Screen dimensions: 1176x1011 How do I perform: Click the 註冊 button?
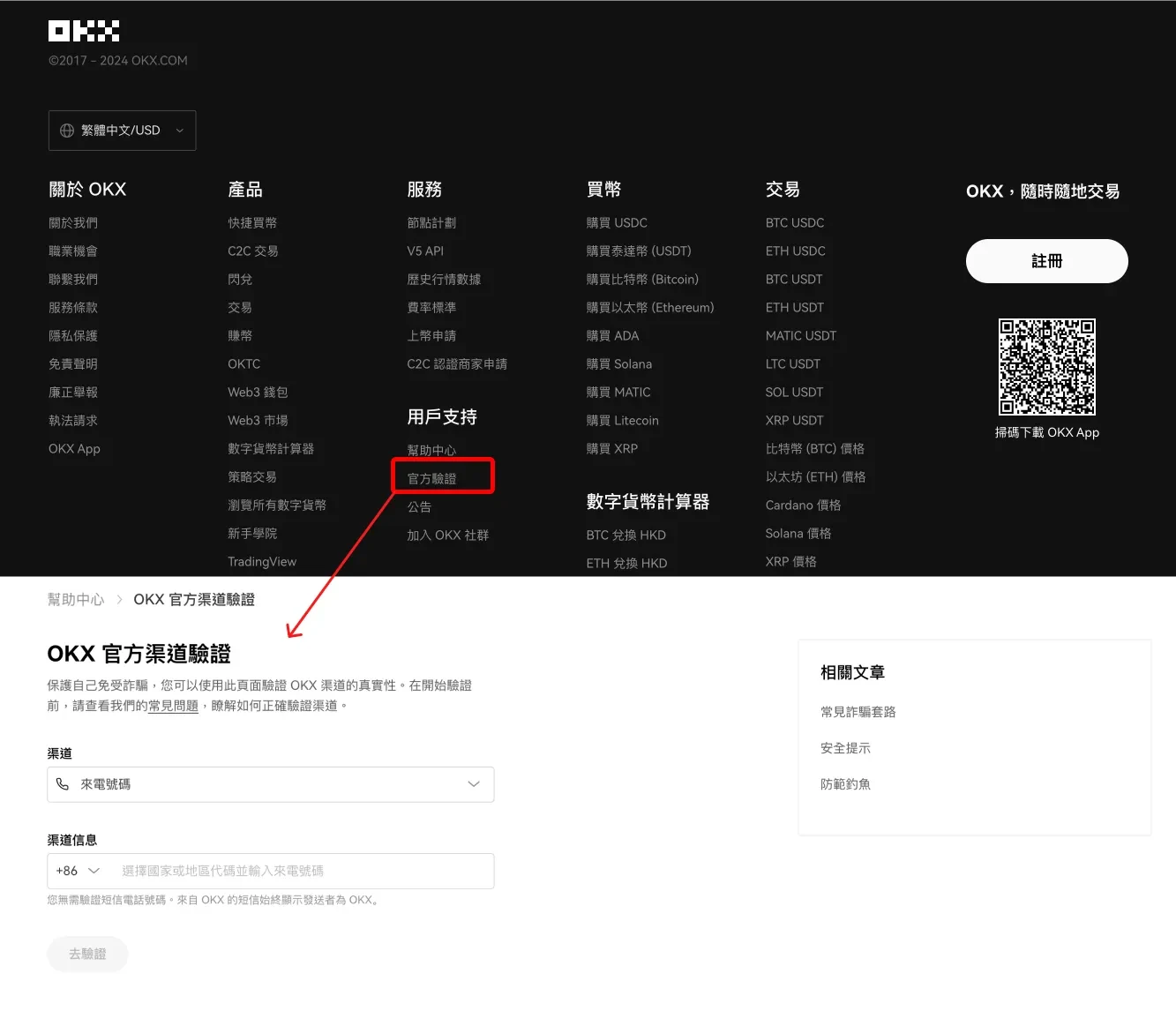click(x=1046, y=261)
